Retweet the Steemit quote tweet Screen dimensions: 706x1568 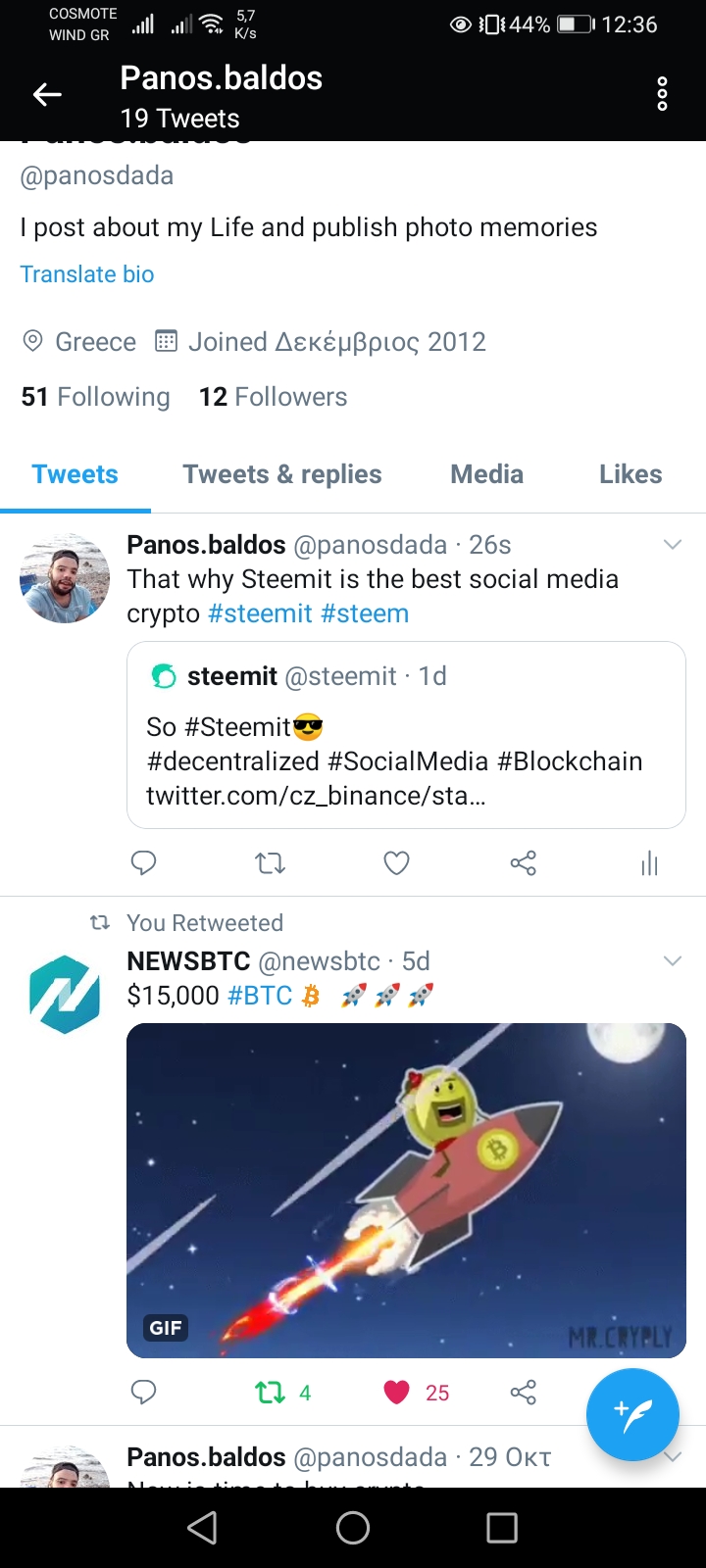point(270,862)
